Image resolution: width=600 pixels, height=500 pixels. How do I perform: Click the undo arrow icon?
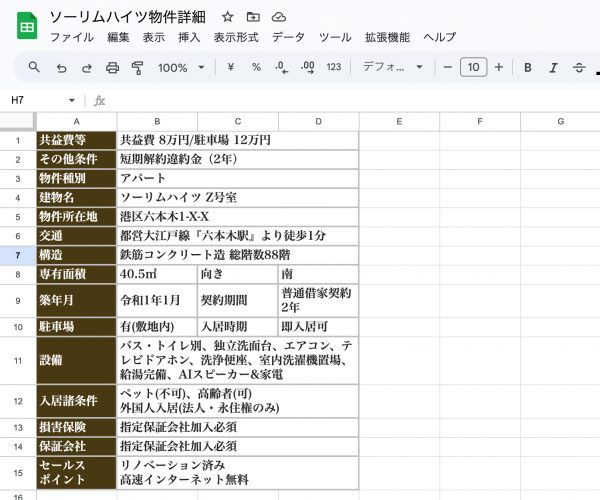pos(61,67)
